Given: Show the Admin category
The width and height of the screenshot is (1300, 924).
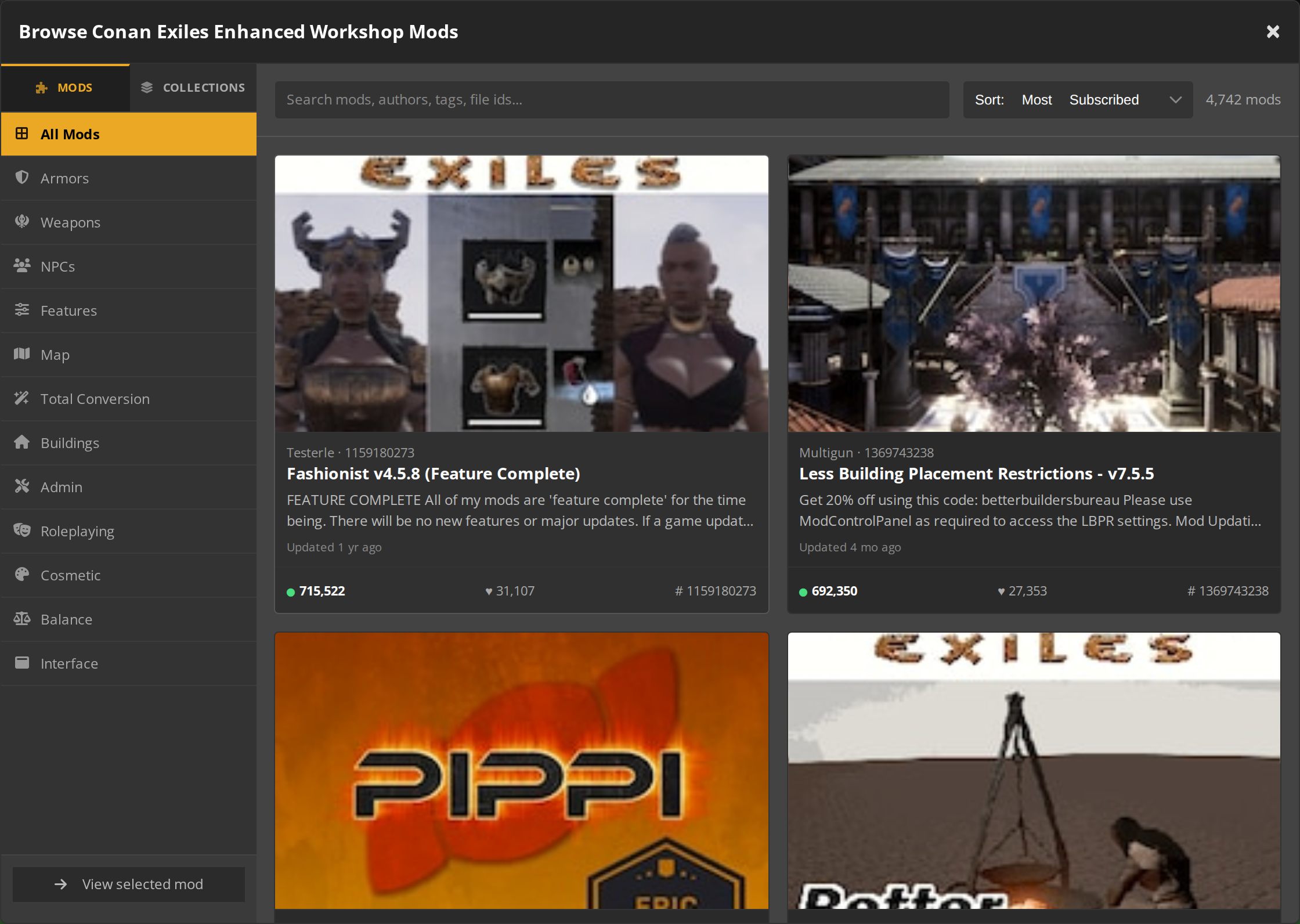Looking at the screenshot, I should pos(129,487).
